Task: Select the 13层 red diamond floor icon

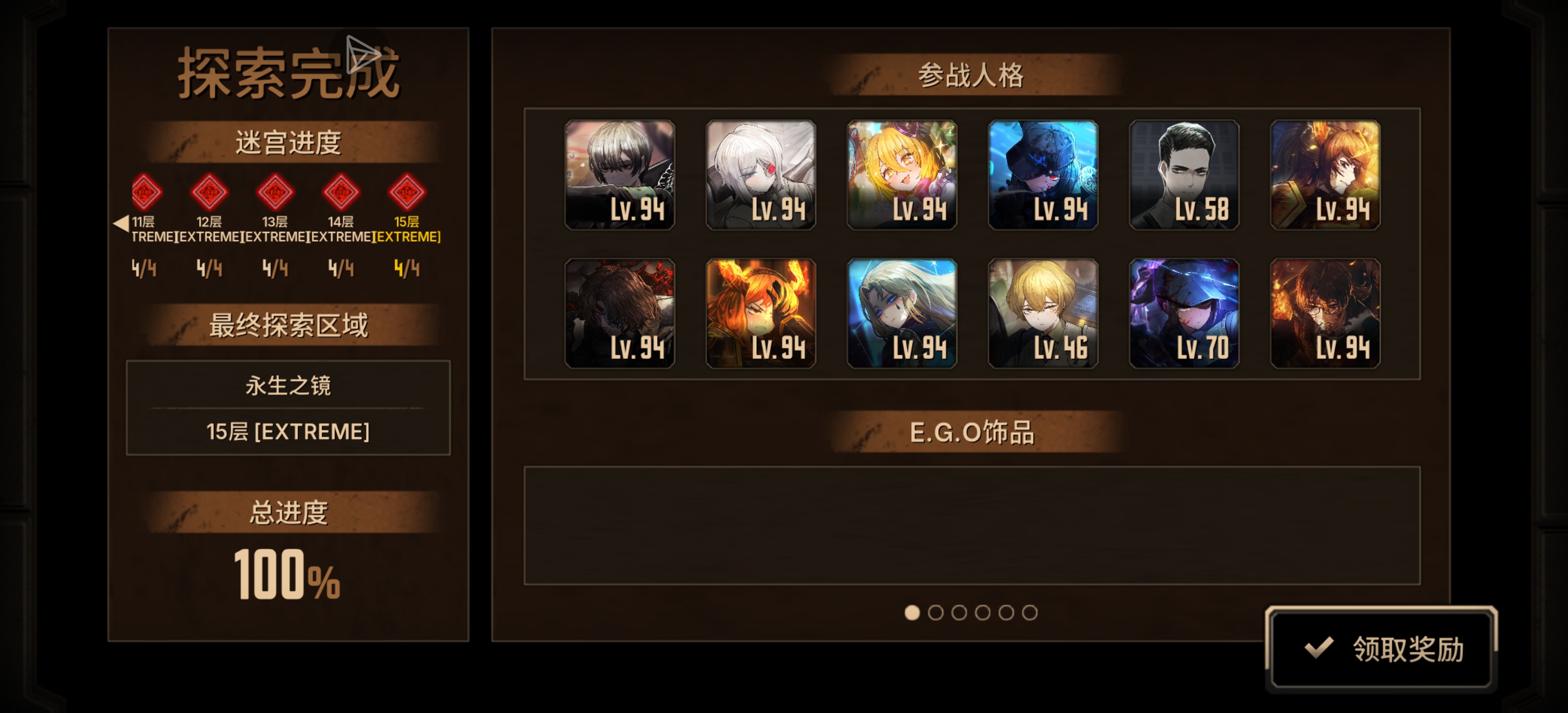Action: click(x=275, y=192)
